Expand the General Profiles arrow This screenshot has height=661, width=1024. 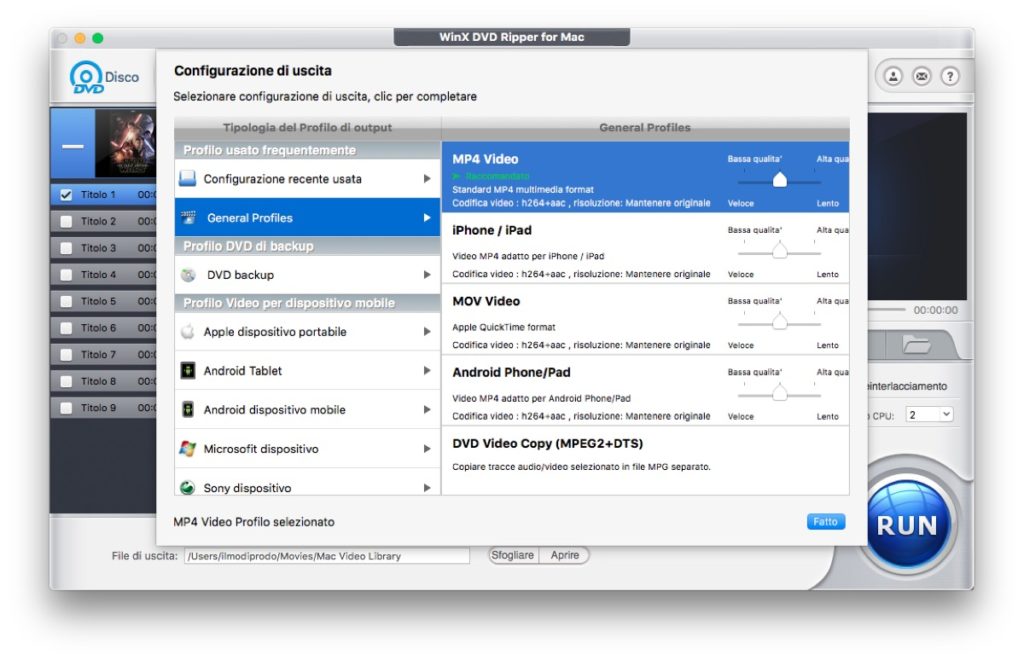pos(427,218)
